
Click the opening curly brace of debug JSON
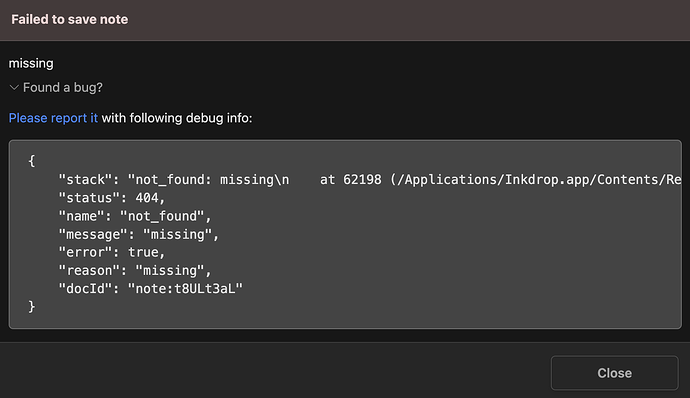pyautogui.click(x=32, y=161)
